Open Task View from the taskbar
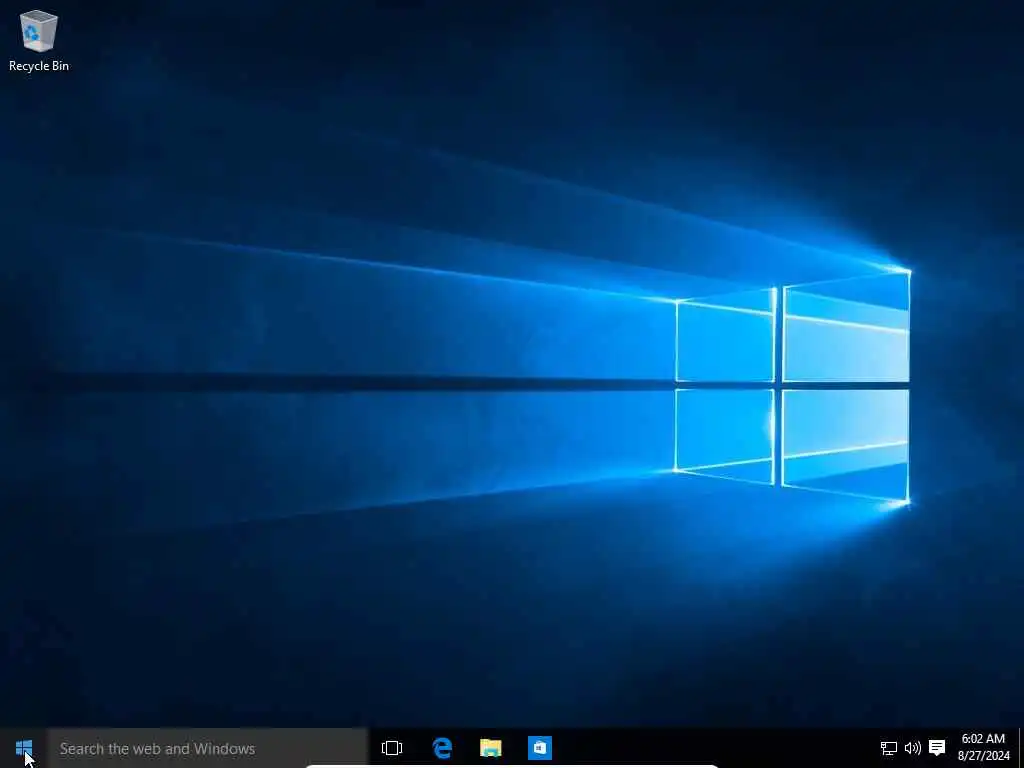 (392, 748)
